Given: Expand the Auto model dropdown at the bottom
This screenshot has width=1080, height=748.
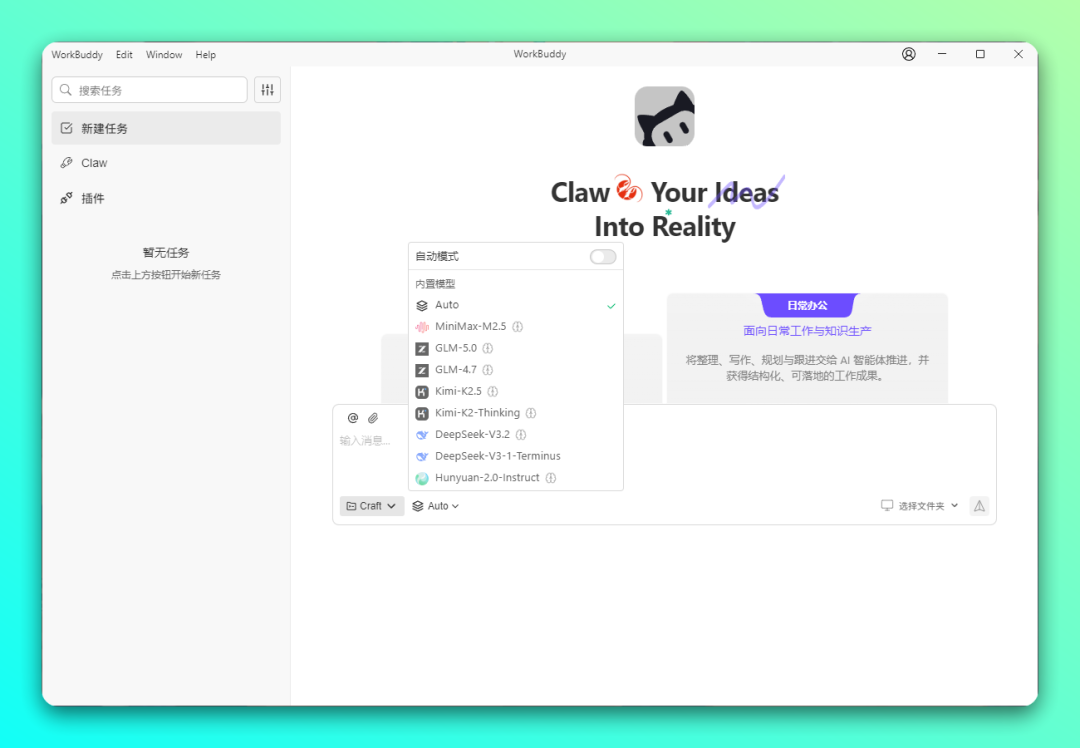Looking at the screenshot, I should tap(435, 506).
